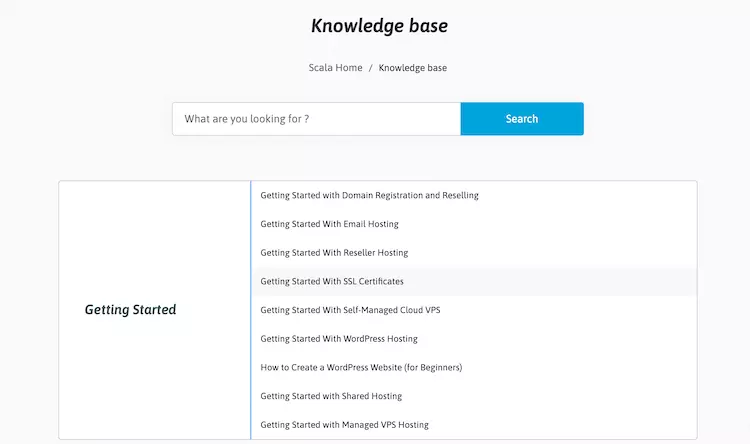This screenshot has width=750, height=444.
Task: Click the word 'Reselling' in first article
Action: (460, 195)
